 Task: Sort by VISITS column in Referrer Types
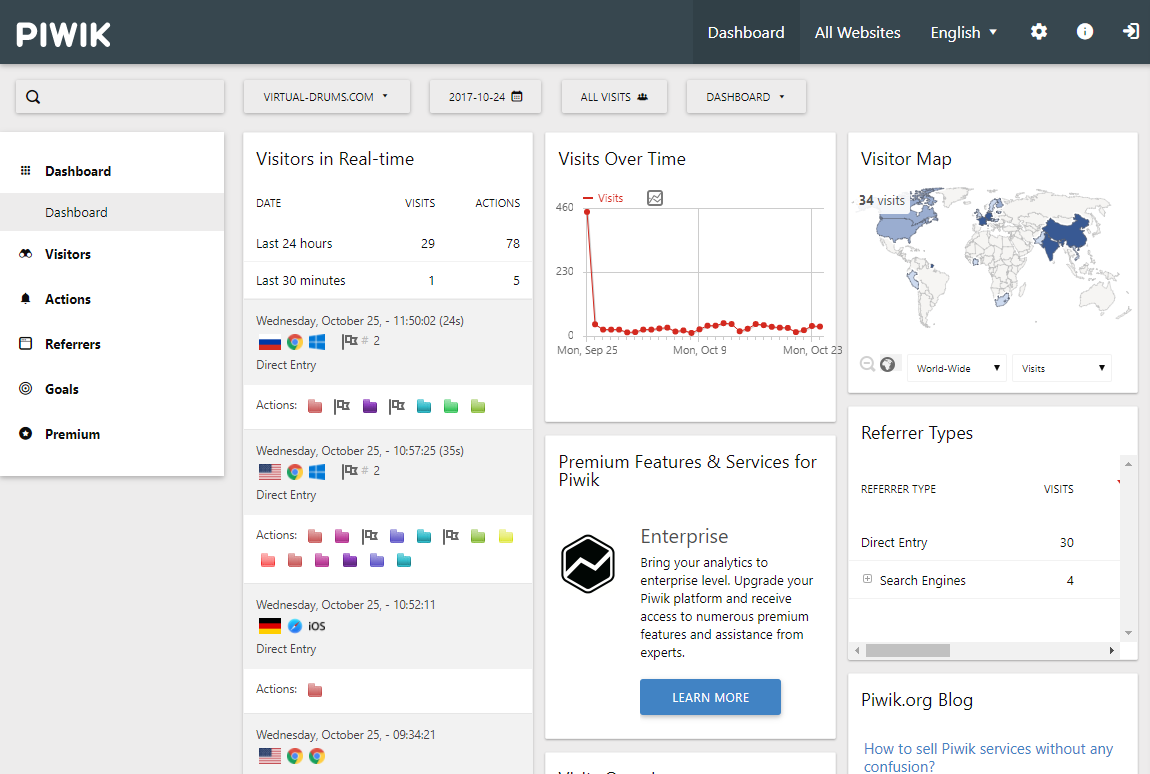1058,489
